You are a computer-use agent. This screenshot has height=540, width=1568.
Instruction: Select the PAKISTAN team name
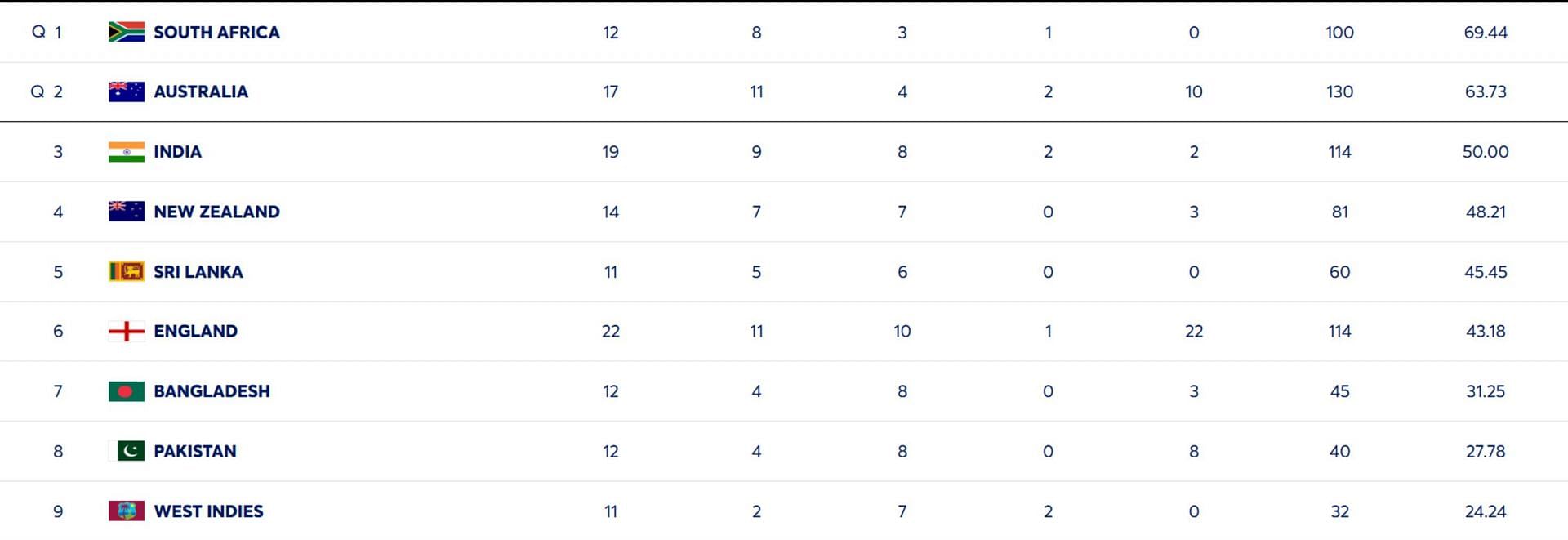click(x=195, y=451)
